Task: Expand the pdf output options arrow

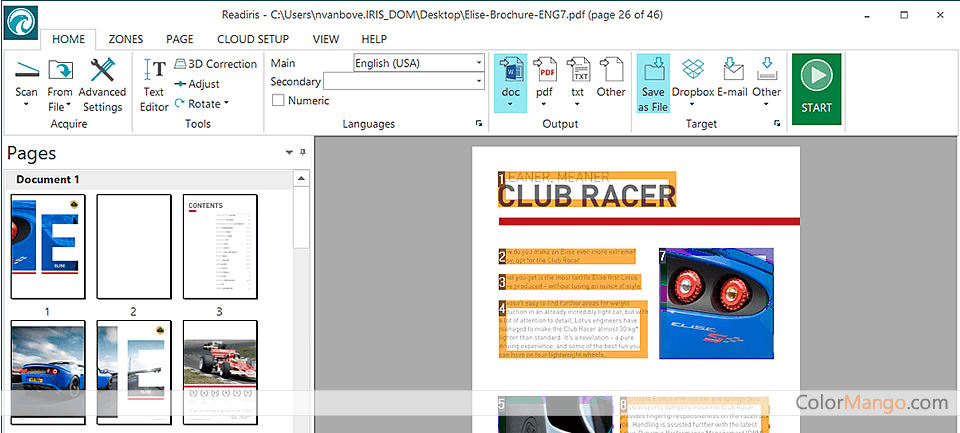Action: point(544,105)
